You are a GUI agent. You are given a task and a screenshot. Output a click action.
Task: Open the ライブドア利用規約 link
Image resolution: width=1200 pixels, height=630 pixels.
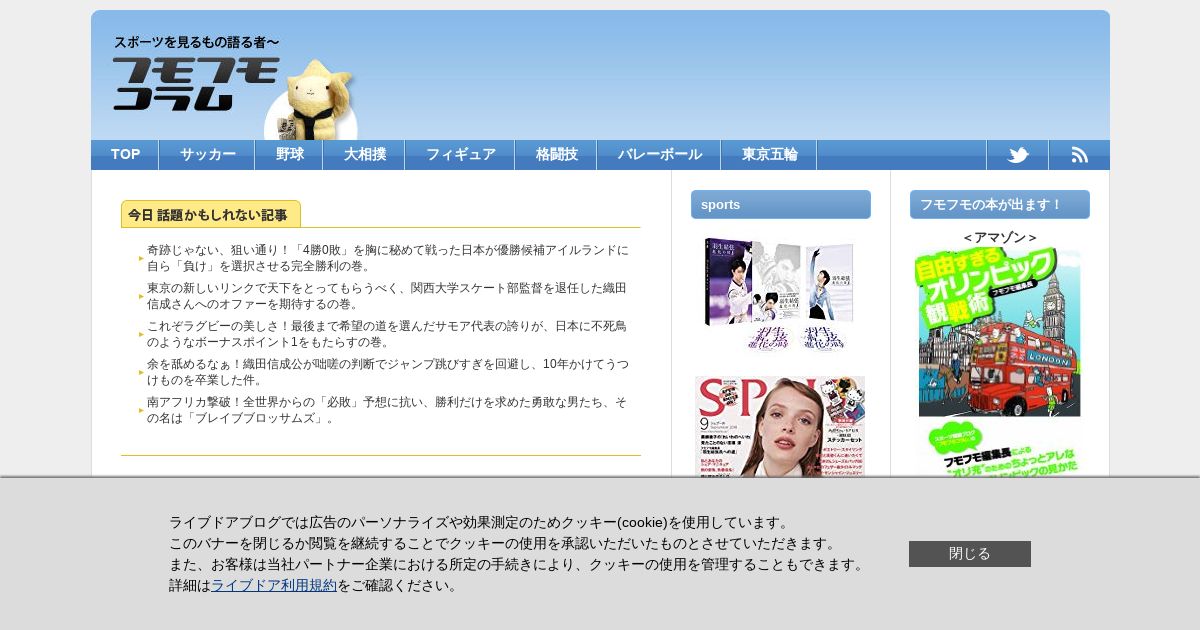tap(274, 586)
